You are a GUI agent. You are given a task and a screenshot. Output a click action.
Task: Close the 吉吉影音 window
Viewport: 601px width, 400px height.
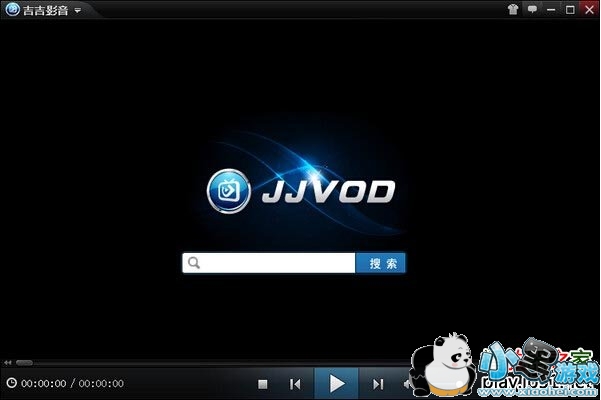tap(590, 10)
